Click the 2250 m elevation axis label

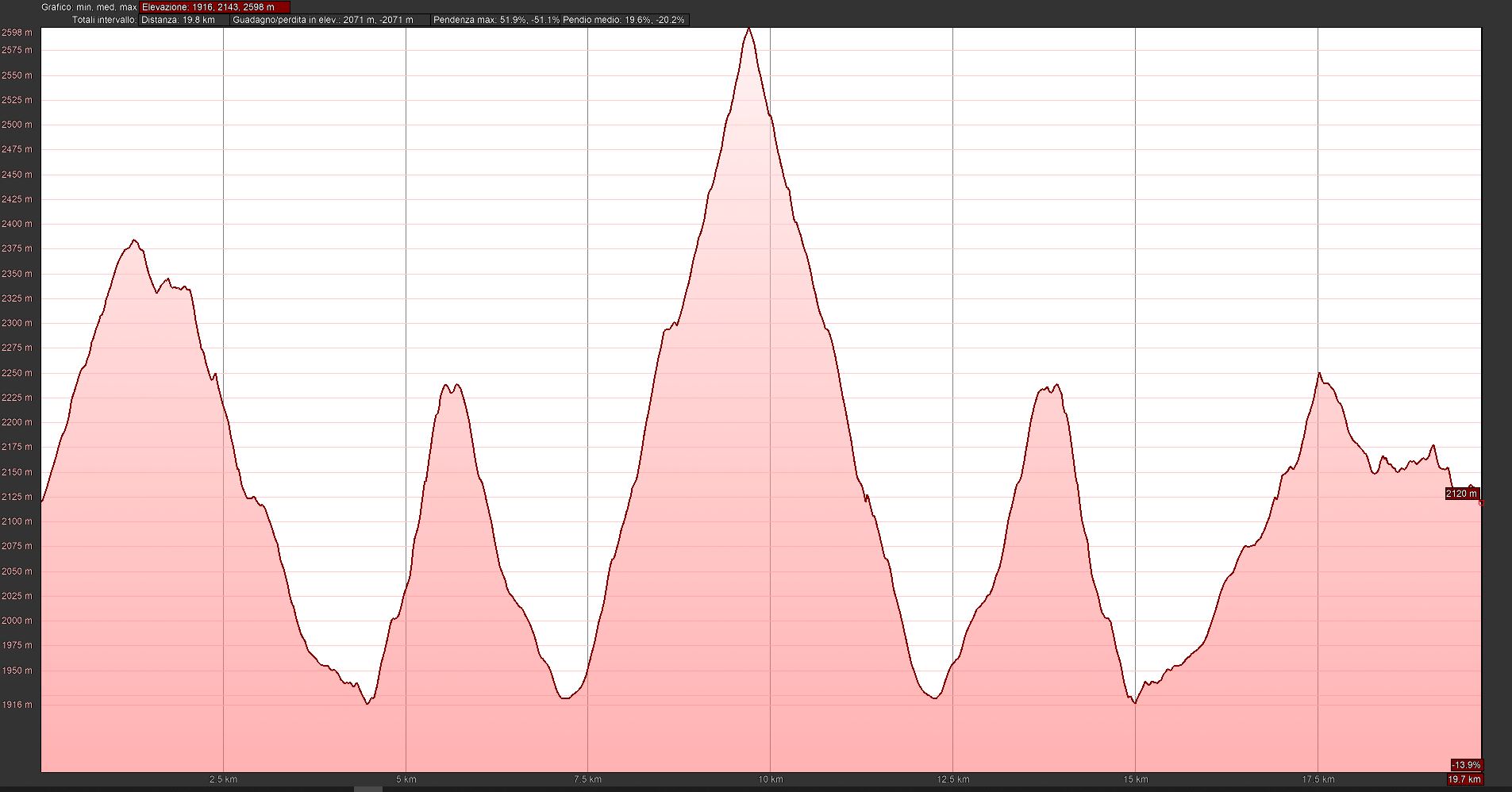pos(17,373)
